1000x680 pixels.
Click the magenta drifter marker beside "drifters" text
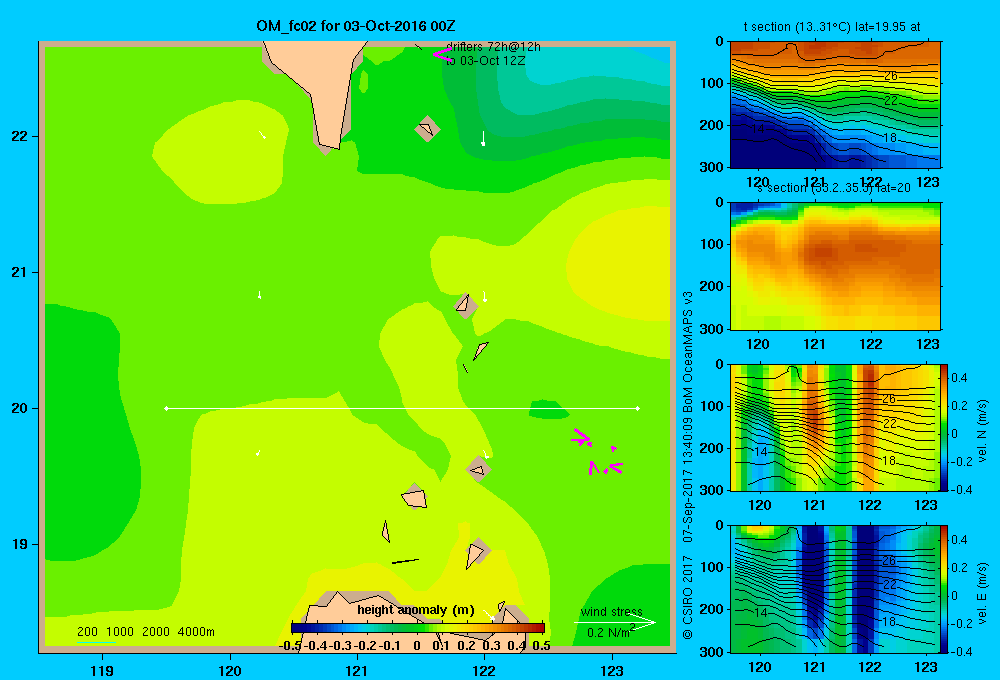coord(442,54)
